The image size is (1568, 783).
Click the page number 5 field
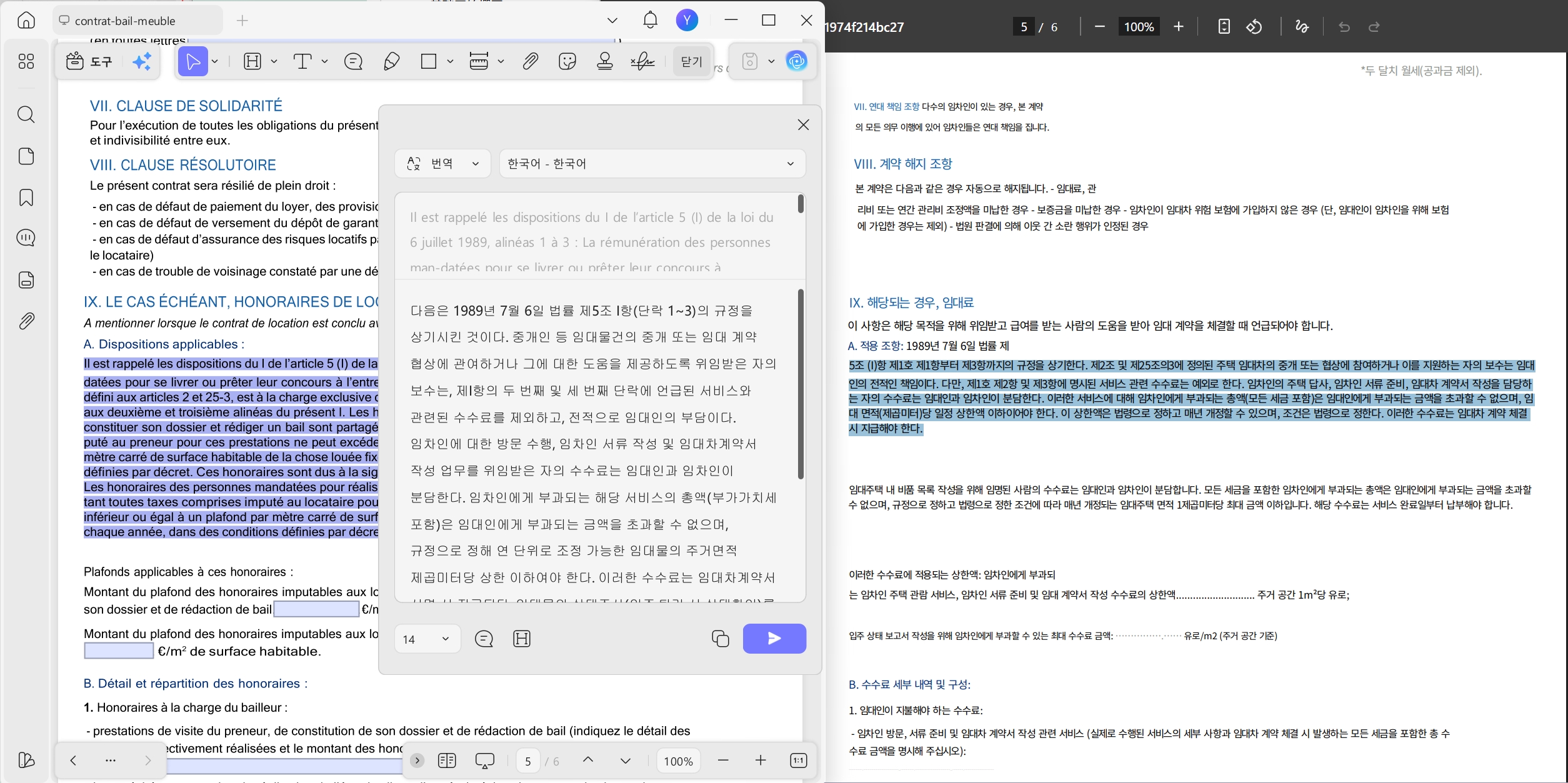point(528,761)
